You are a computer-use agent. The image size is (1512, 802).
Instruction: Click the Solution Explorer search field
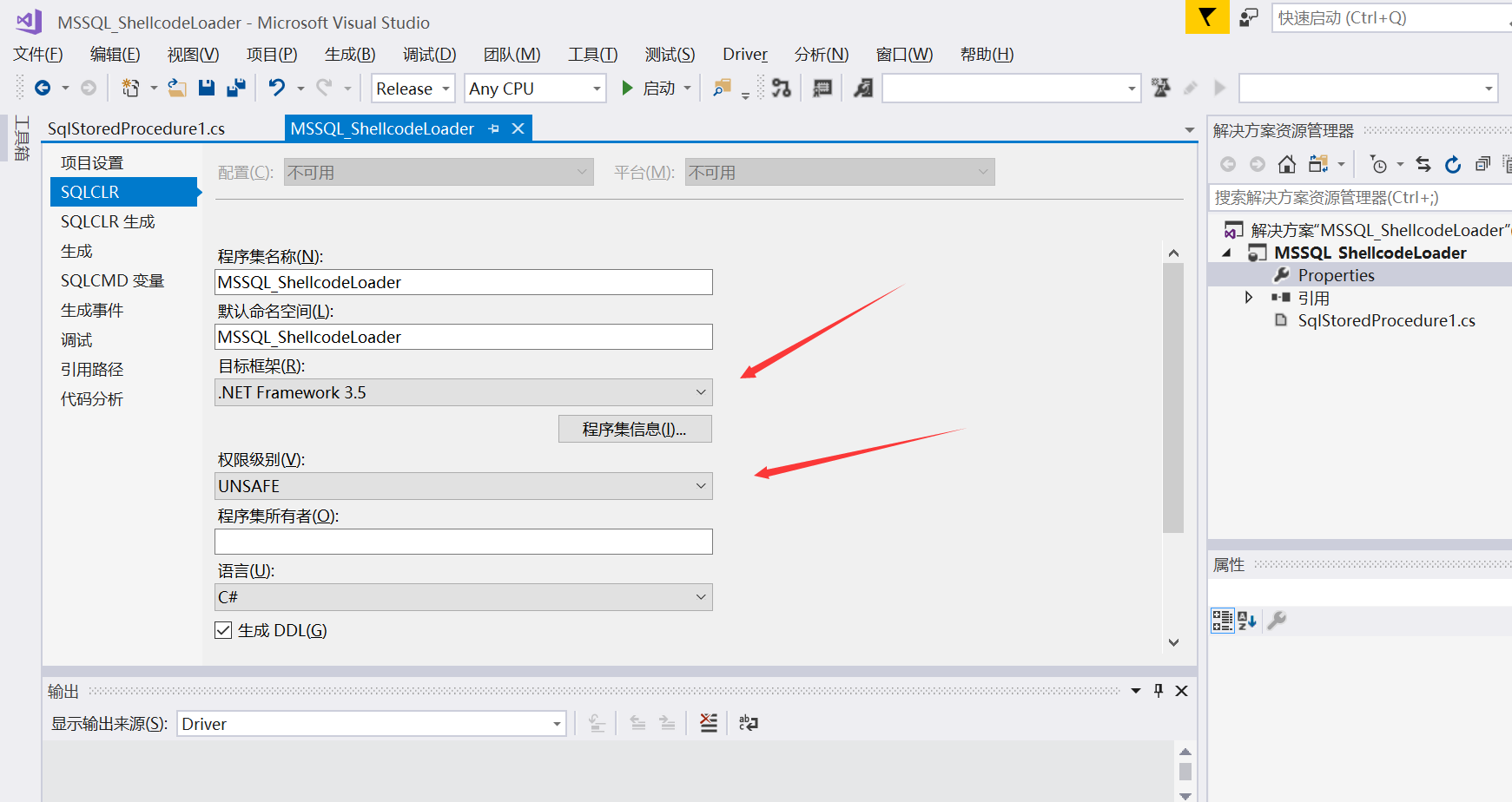(1360, 198)
